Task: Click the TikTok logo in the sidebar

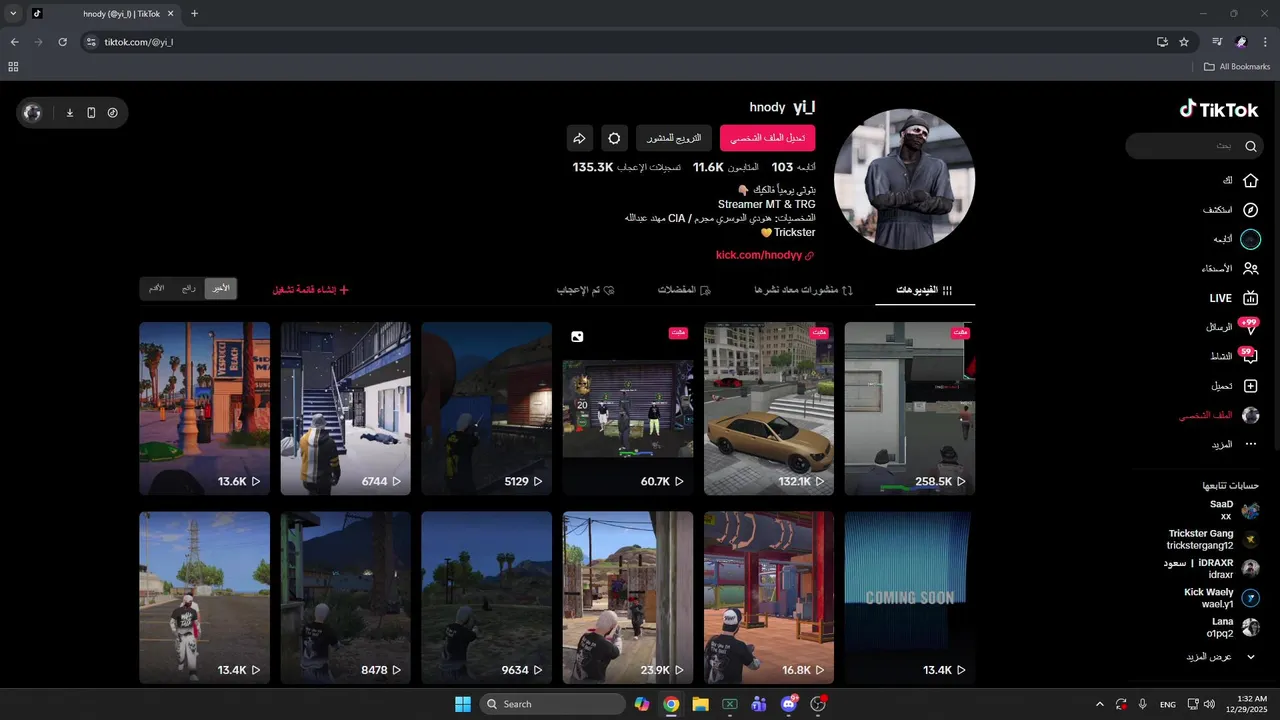Action: click(1218, 109)
